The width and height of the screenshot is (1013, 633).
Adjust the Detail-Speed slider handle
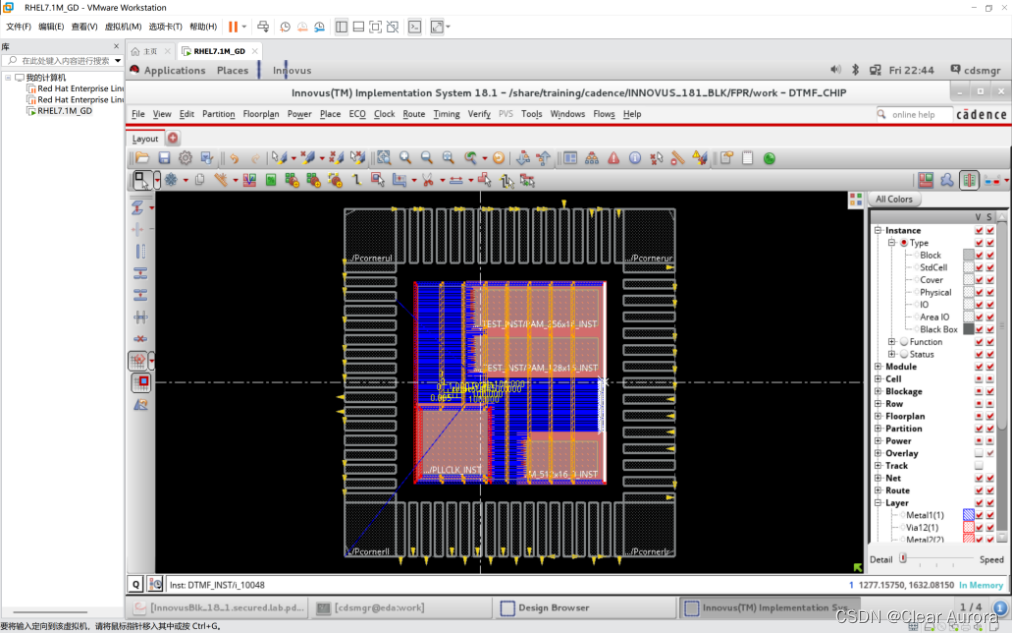point(903,558)
